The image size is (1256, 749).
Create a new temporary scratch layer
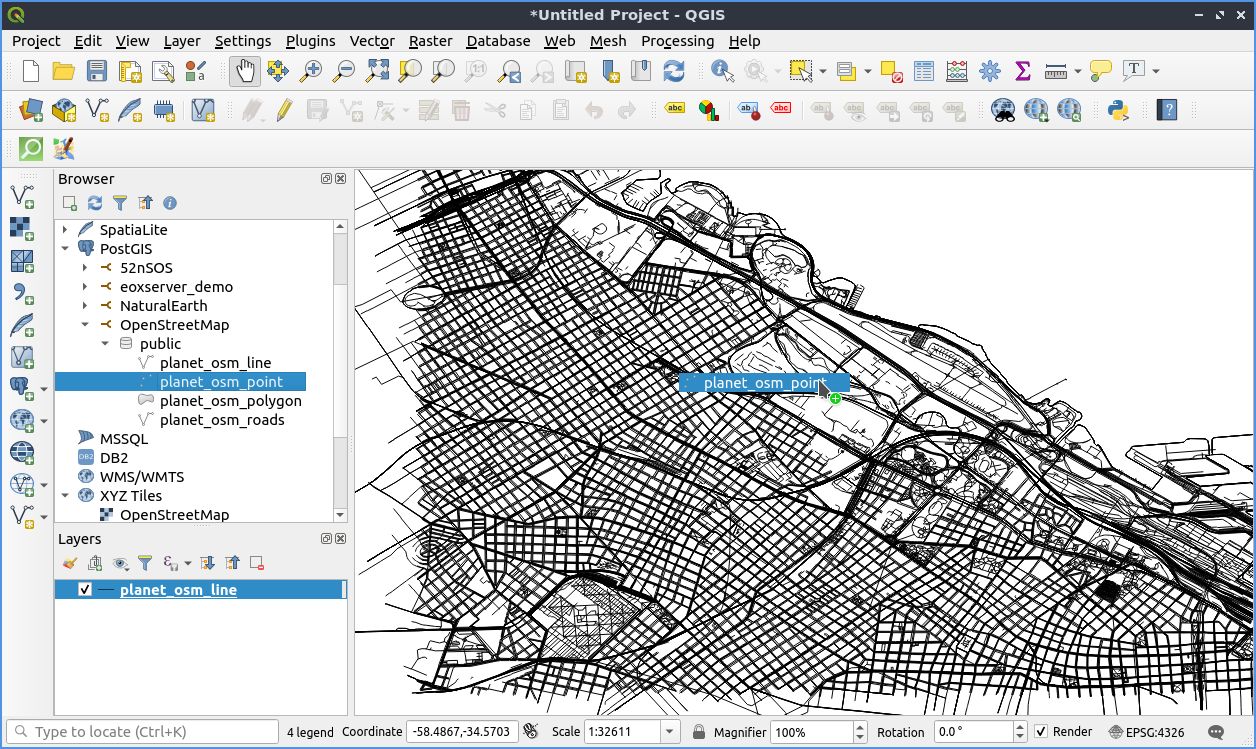(163, 109)
